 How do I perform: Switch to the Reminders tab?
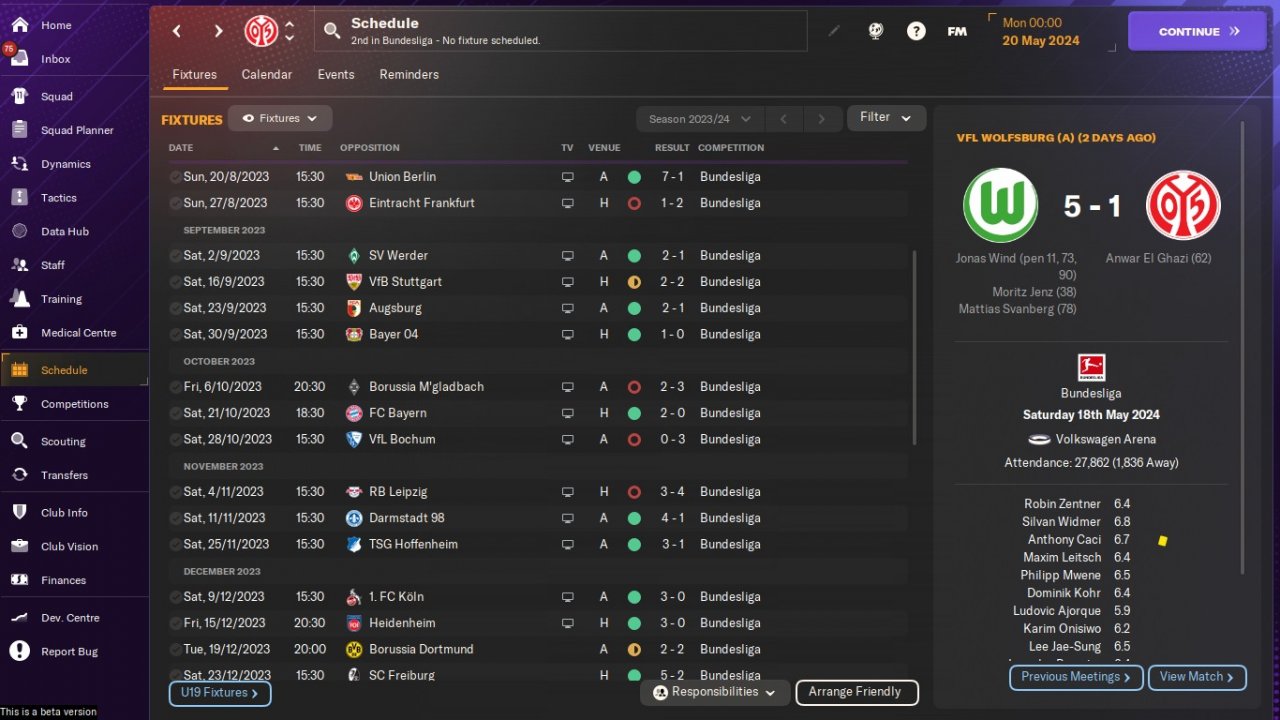[409, 75]
